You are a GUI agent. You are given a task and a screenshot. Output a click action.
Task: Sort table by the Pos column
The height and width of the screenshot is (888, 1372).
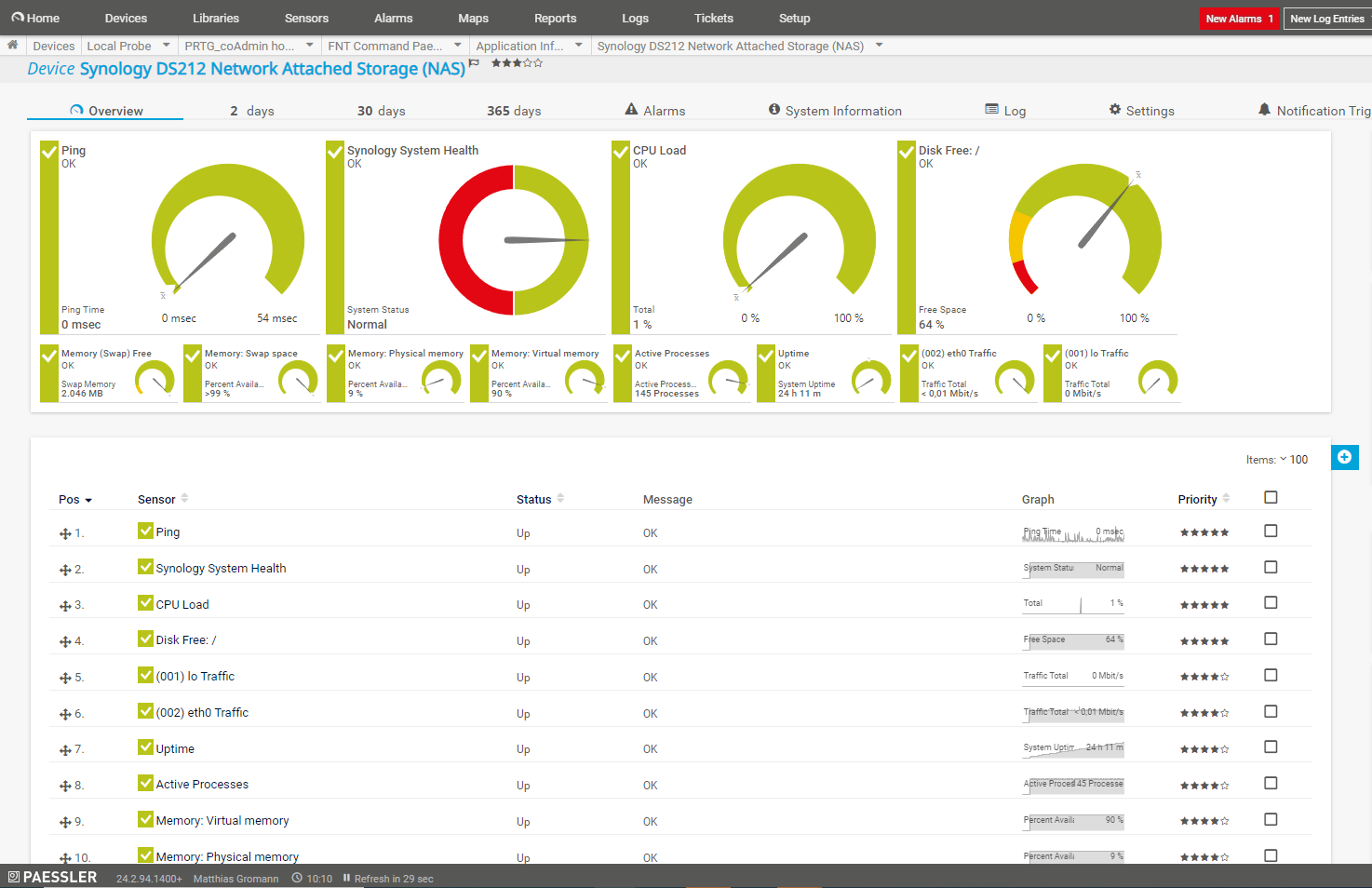coord(75,500)
